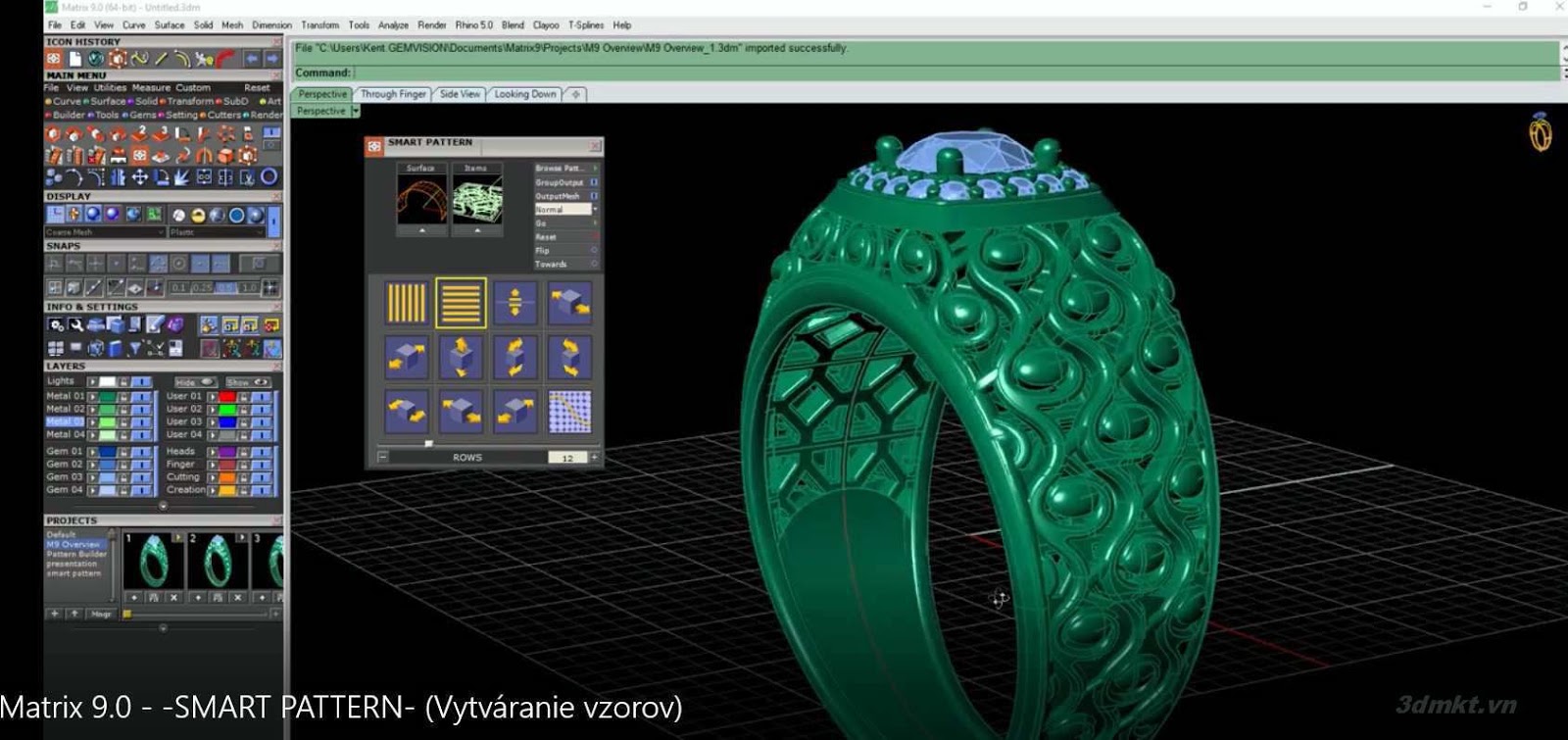Image resolution: width=1568 pixels, height=740 pixels.
Task: Switch to the Side View tab
Action: [460, 94]
